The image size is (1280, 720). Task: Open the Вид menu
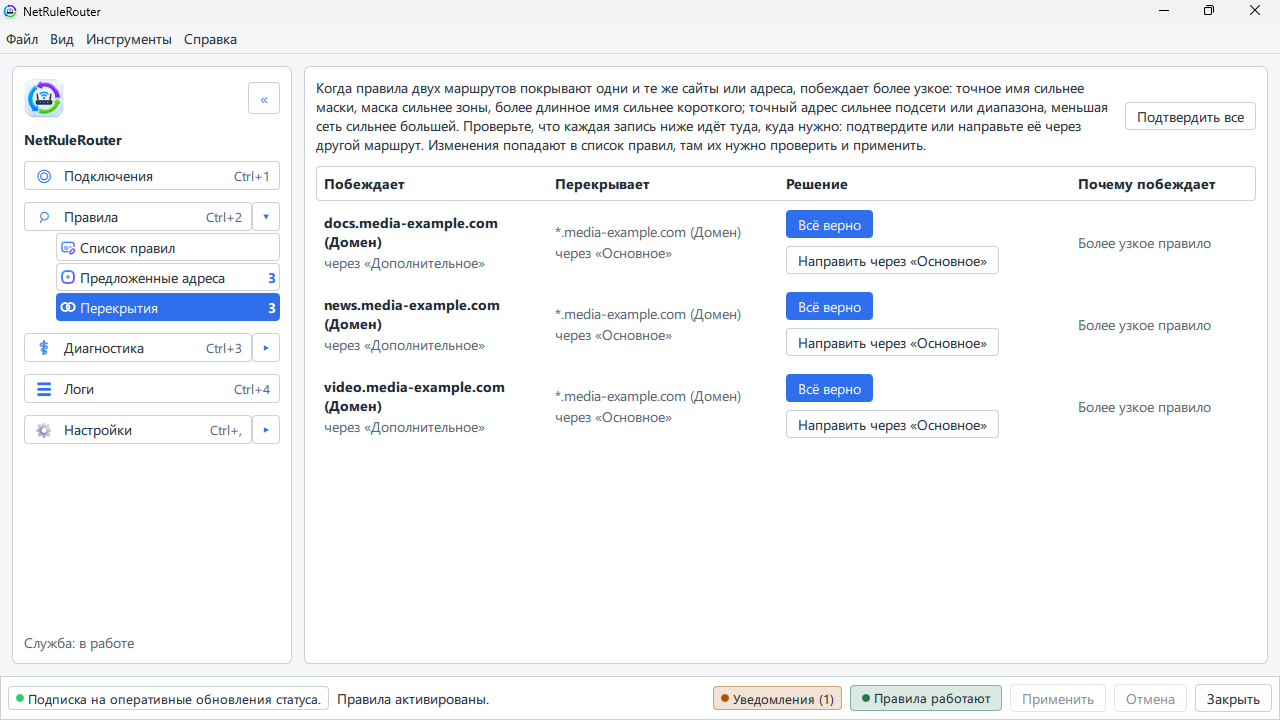click(x=62, y=40)
